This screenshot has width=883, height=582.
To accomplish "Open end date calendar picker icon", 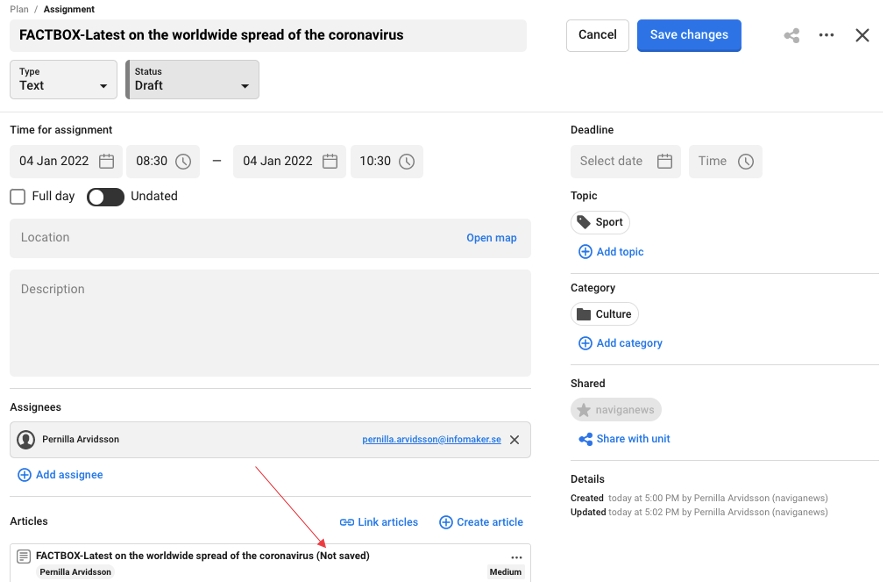I will pyautogui.click(x=330, y=161).
